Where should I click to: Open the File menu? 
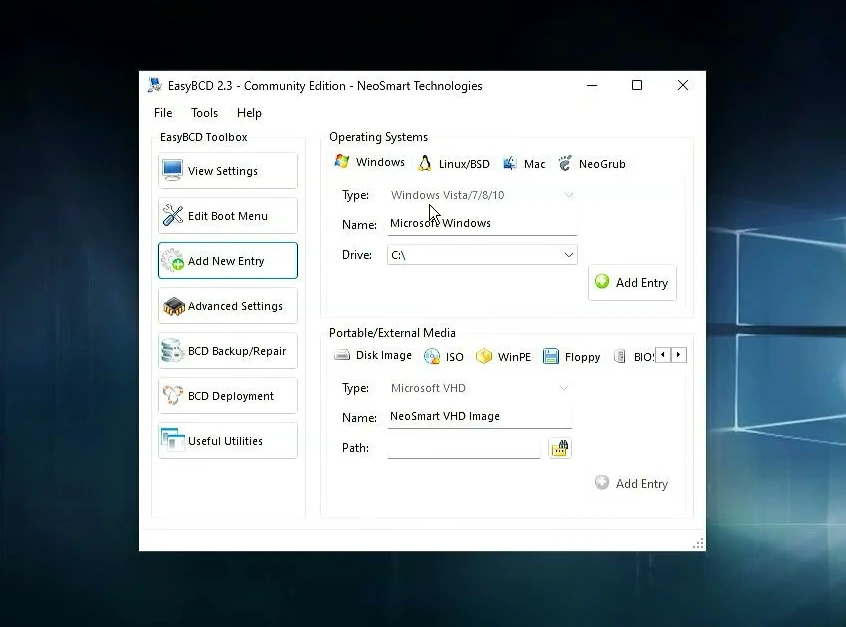coord(163,113)
